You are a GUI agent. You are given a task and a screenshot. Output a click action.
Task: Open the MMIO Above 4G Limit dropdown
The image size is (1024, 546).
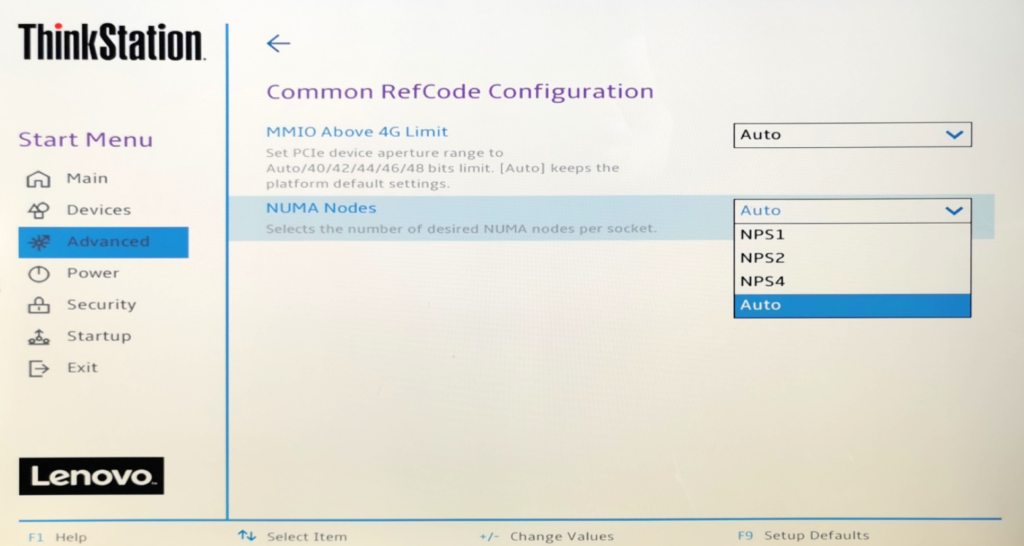(x=852, y=135)
